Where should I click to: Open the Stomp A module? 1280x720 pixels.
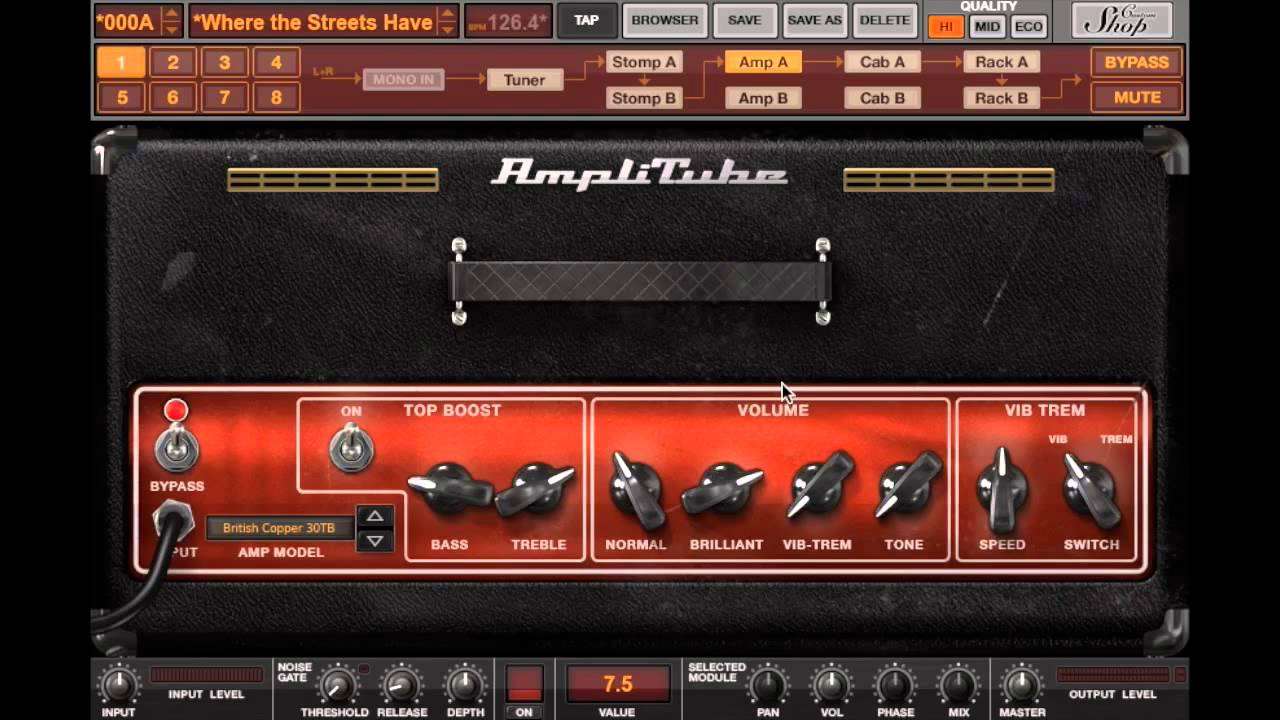tap(644, 62)
